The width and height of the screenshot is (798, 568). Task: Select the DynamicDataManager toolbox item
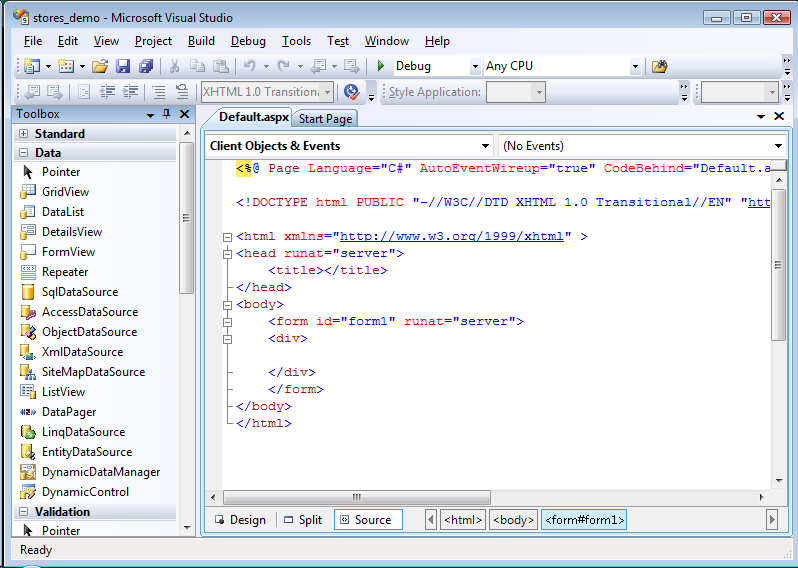pyautogui.click(x=90, y=472)
